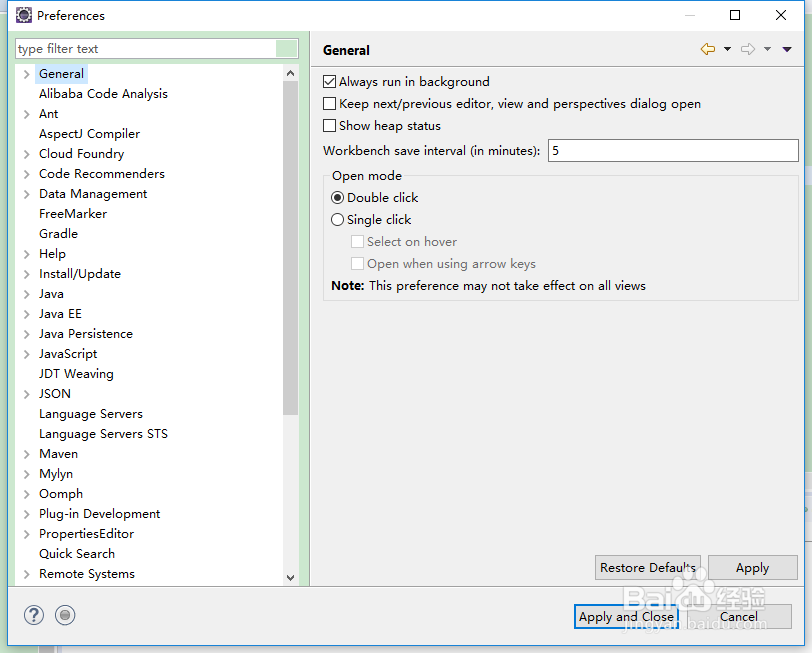
Task: Click the Apply button
Action: 752,568
